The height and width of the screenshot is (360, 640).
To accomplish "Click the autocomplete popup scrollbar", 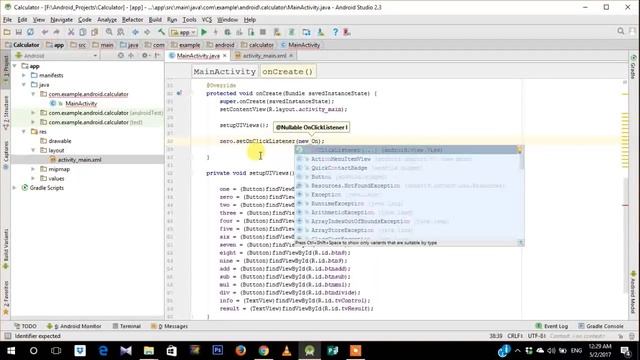I will (521, 159).
